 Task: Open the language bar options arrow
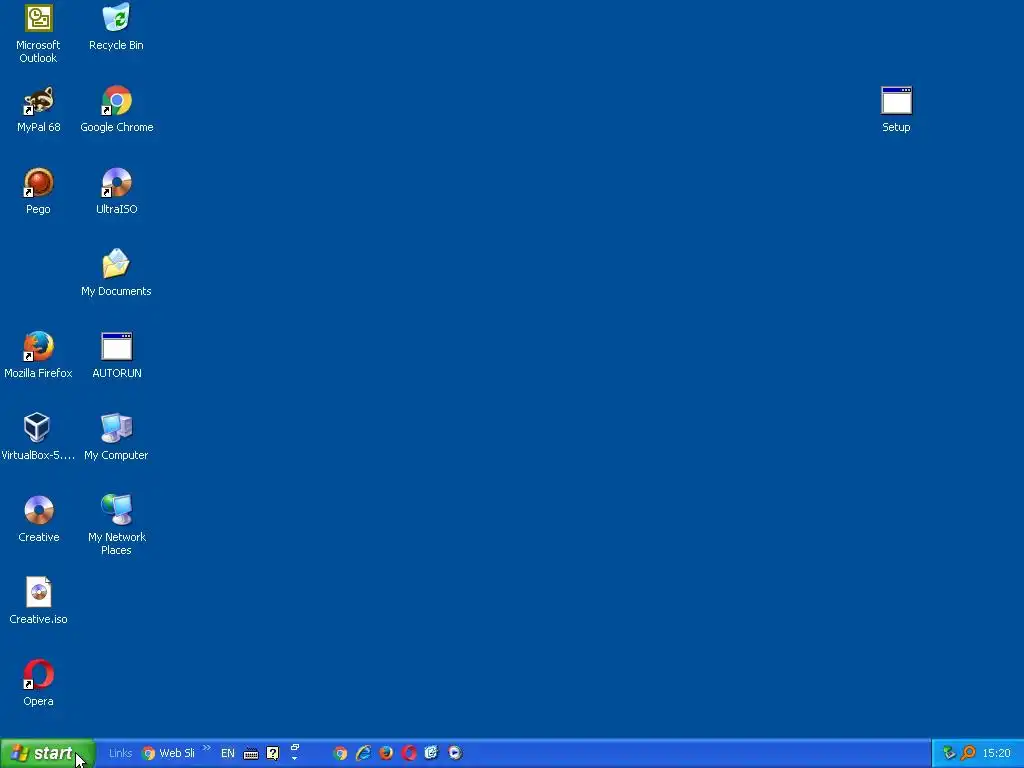[x=294, y=759]
